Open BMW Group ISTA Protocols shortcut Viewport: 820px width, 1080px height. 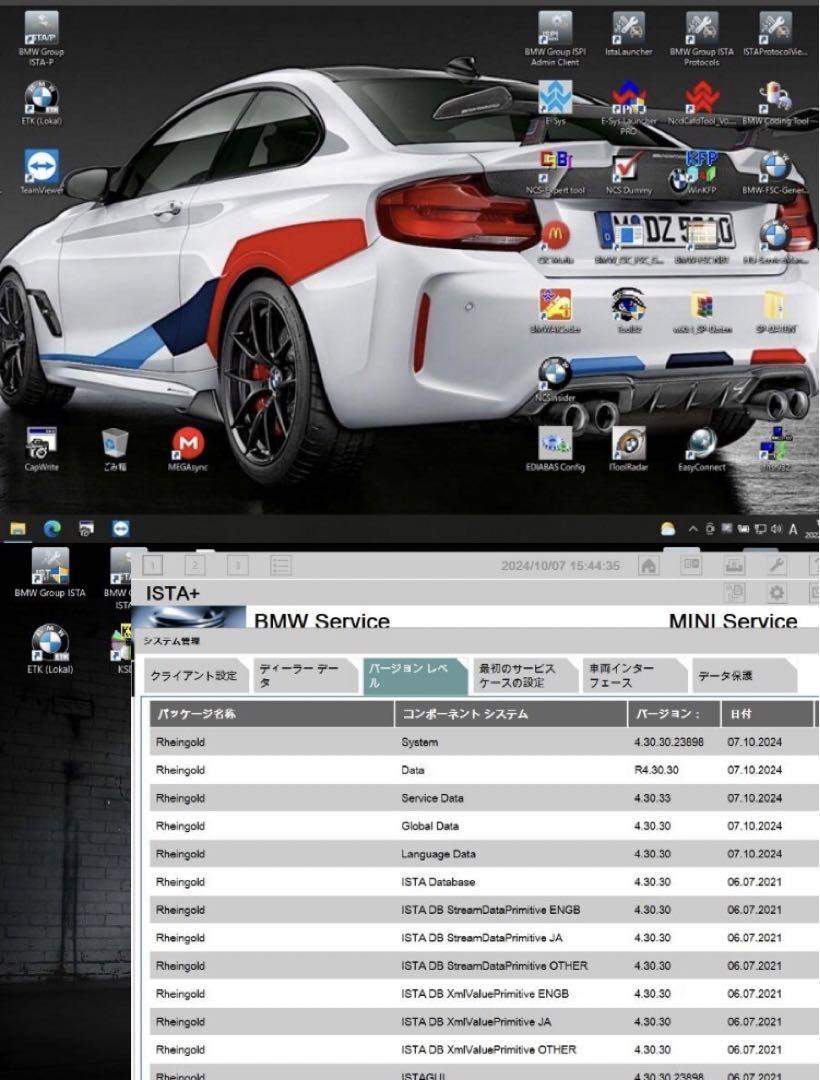pos(702,39)
